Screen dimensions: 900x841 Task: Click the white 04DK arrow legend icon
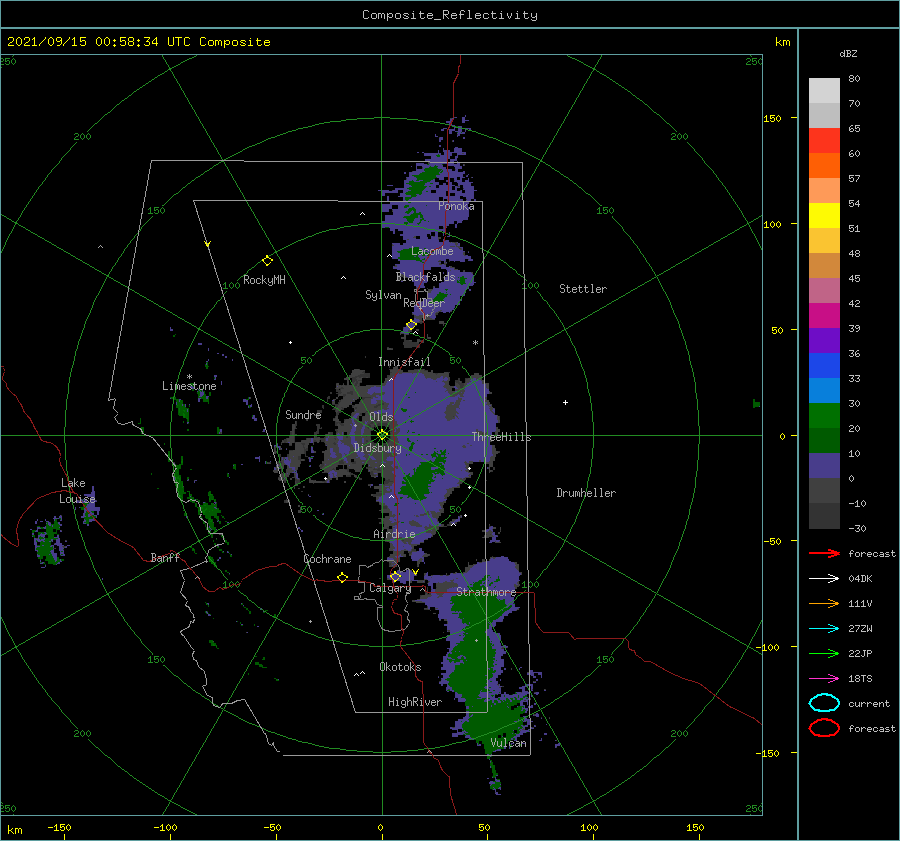click(x=824, y=579)
